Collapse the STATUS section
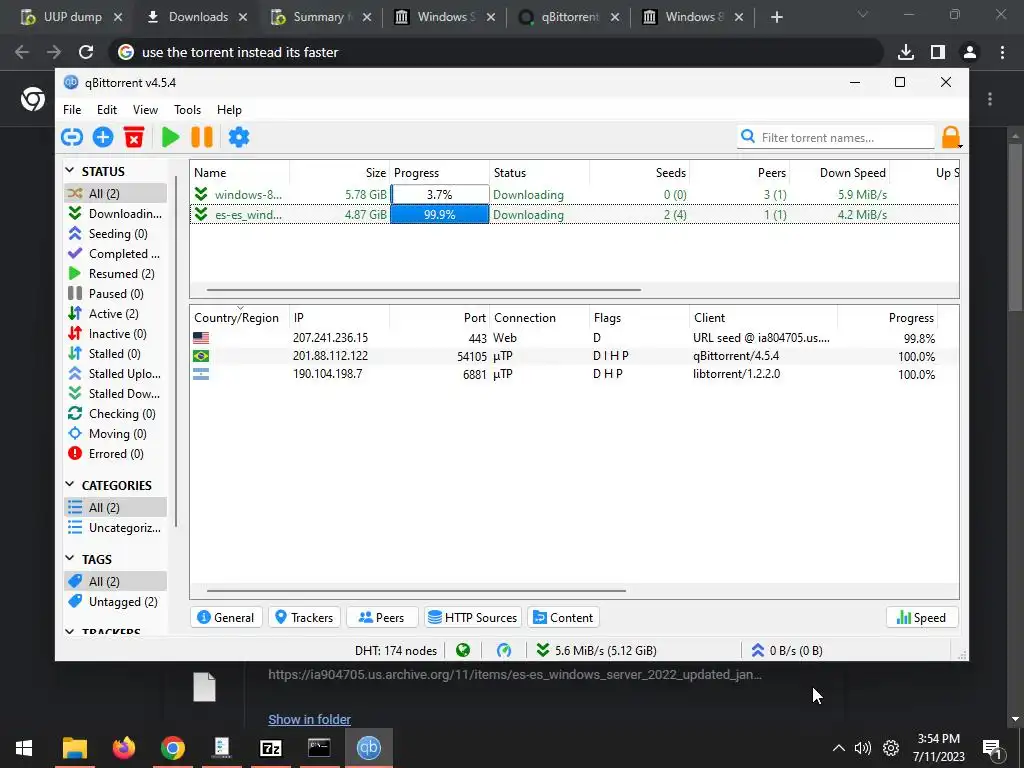 [x=70, y=170]
